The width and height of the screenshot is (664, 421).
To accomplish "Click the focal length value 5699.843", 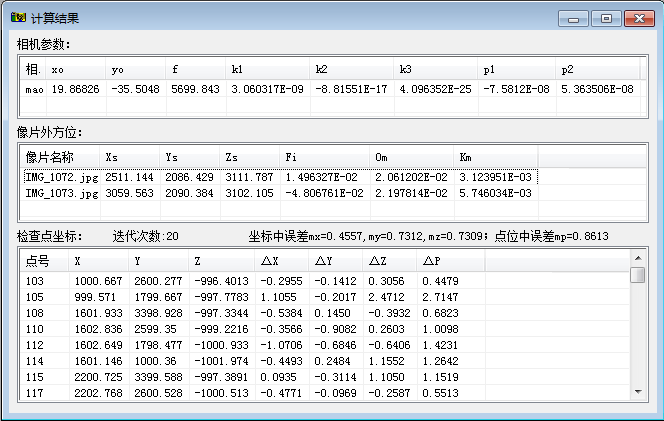I will point(195,89).
